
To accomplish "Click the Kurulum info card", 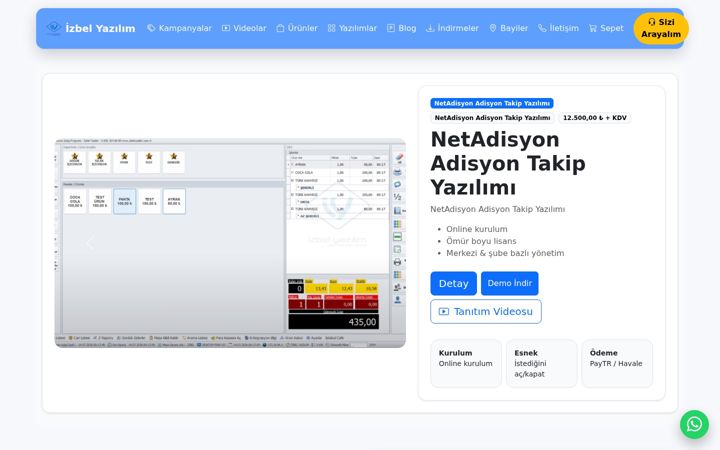I will [466, 363].
